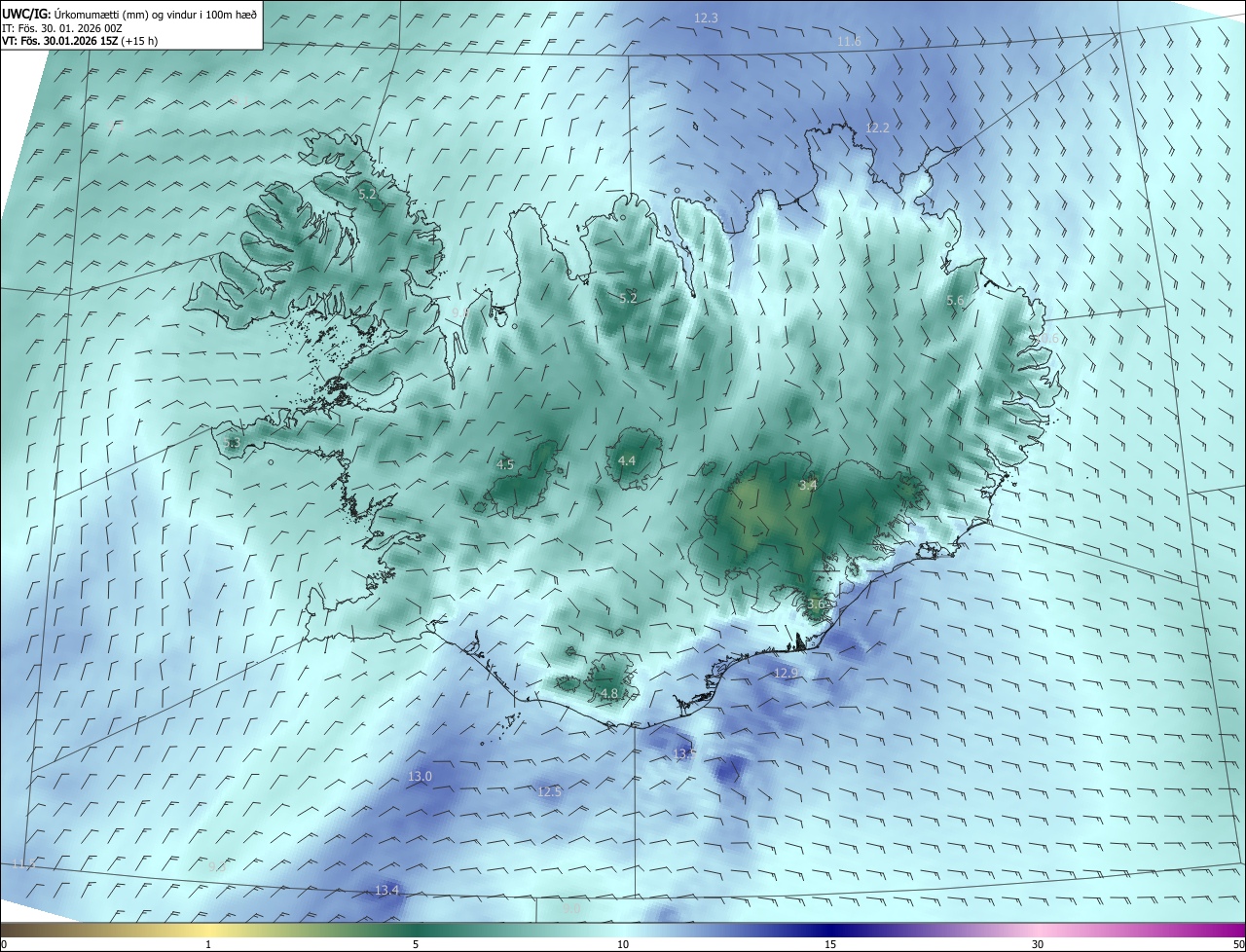Click the 4.8 value on the map
Screen dimensions: 1246x952
pos(608,694)
